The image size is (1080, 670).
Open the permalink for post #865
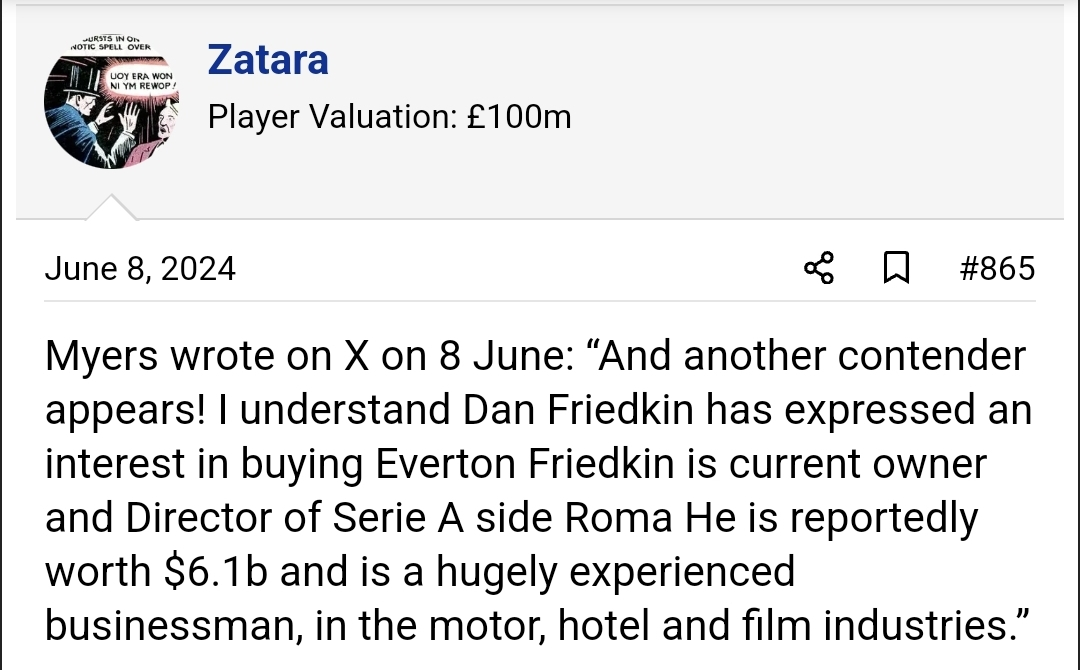click(x=996, y=269)
